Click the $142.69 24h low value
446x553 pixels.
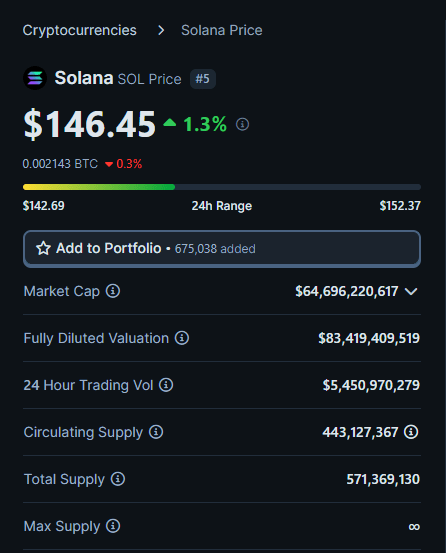pos(44,206)
